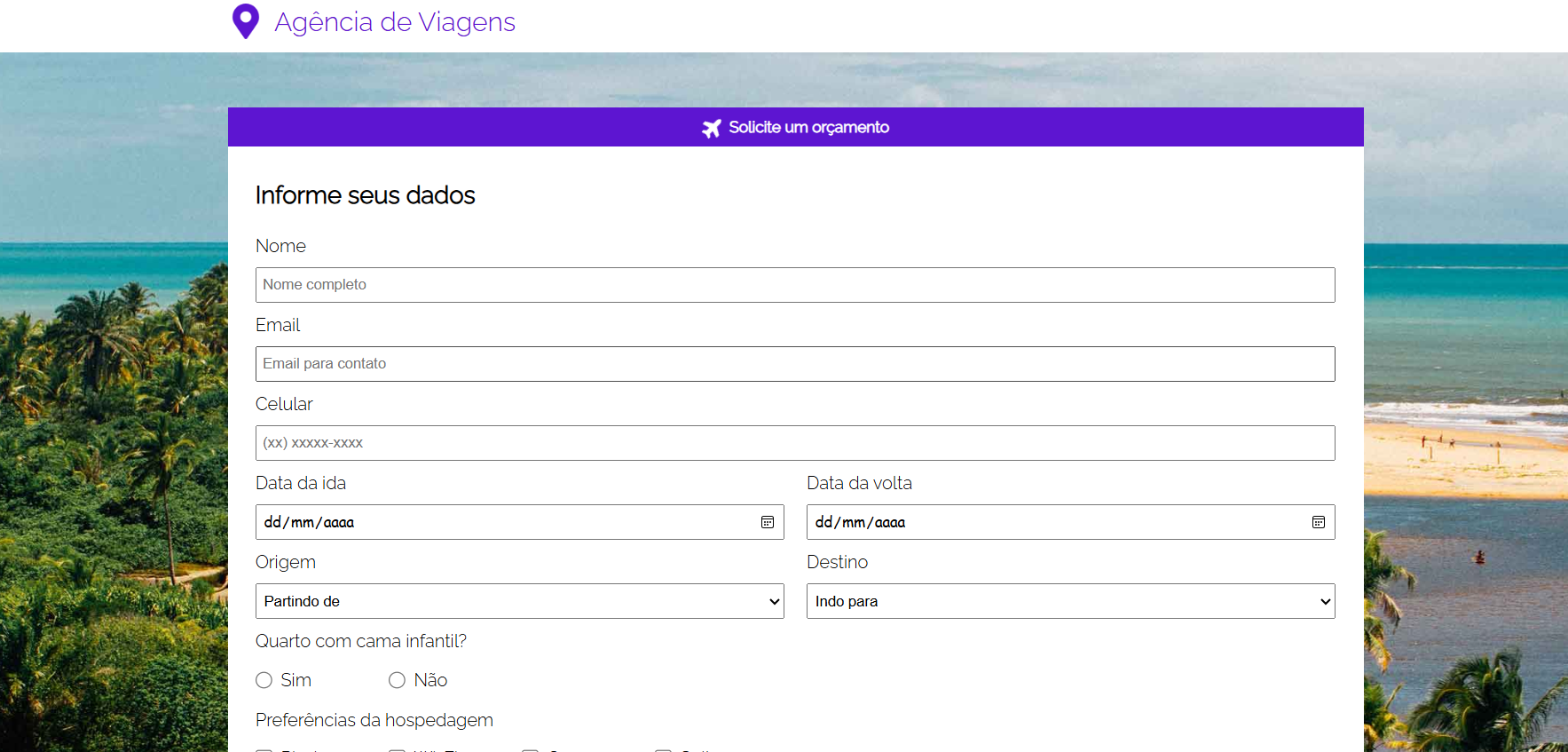Click the purple location pin logo icon
The height and width of the screenshot is (752, 1568).
[x=246, y=21]
